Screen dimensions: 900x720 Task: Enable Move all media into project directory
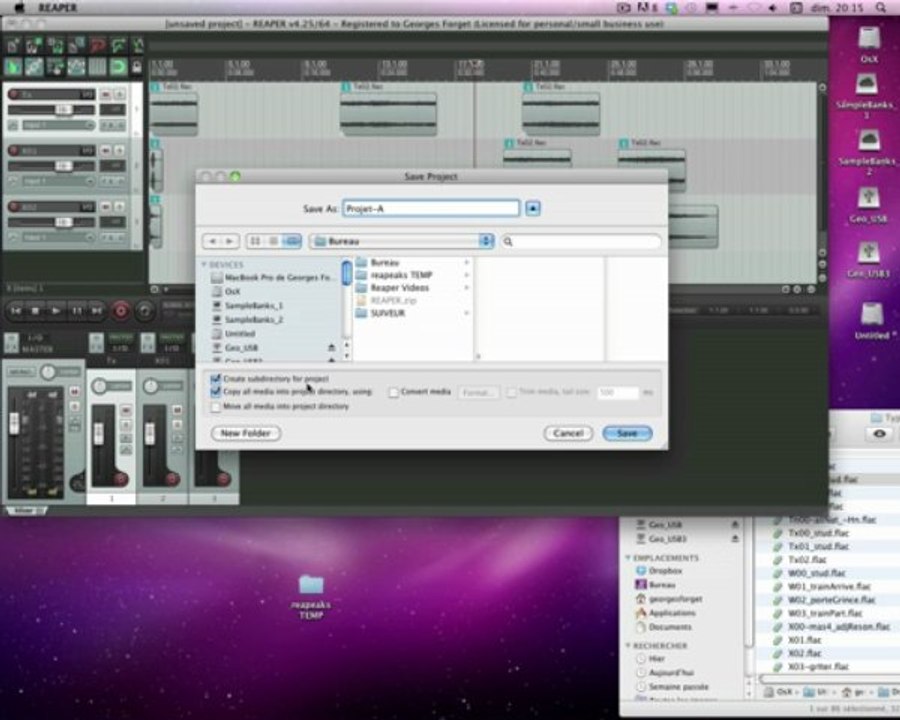click(x=215, y=407)
